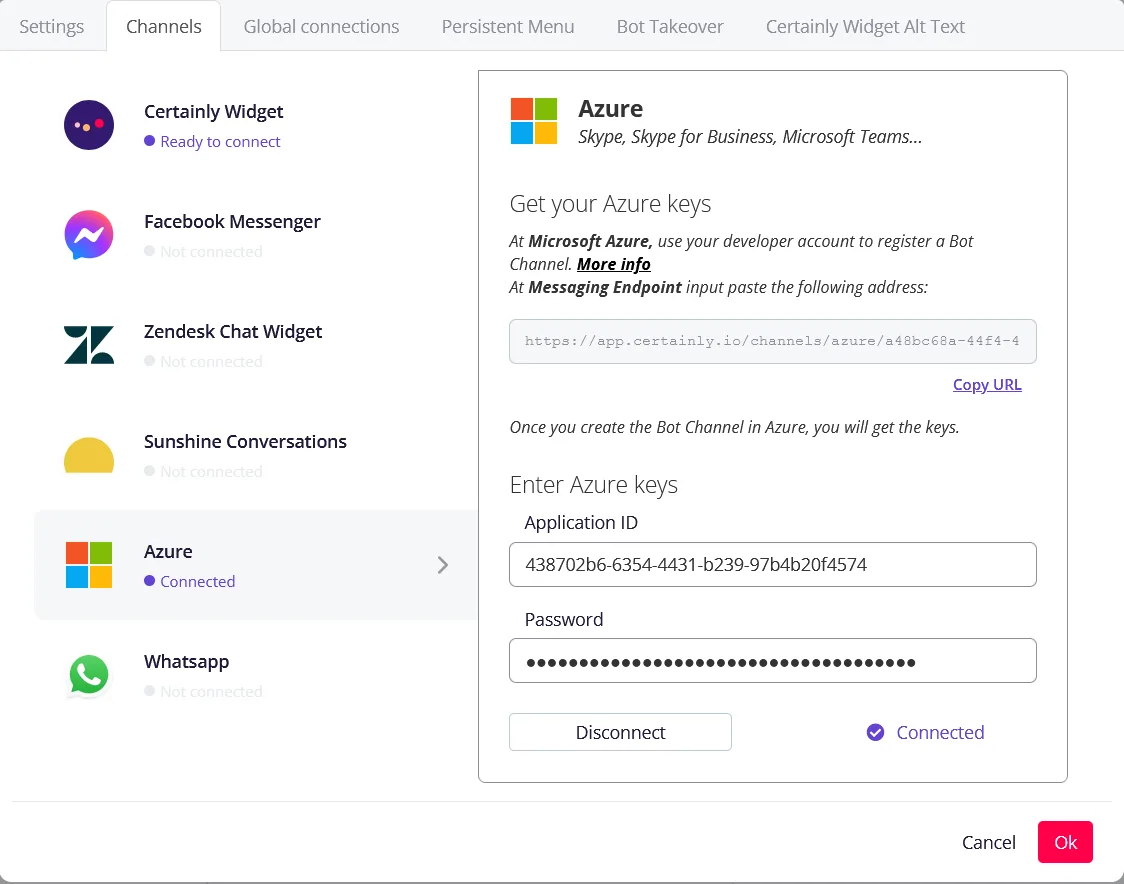Viewport: 1124px width, 884px height.
Task: Click the Disconnect button
Action: click(x=620, y=732)
